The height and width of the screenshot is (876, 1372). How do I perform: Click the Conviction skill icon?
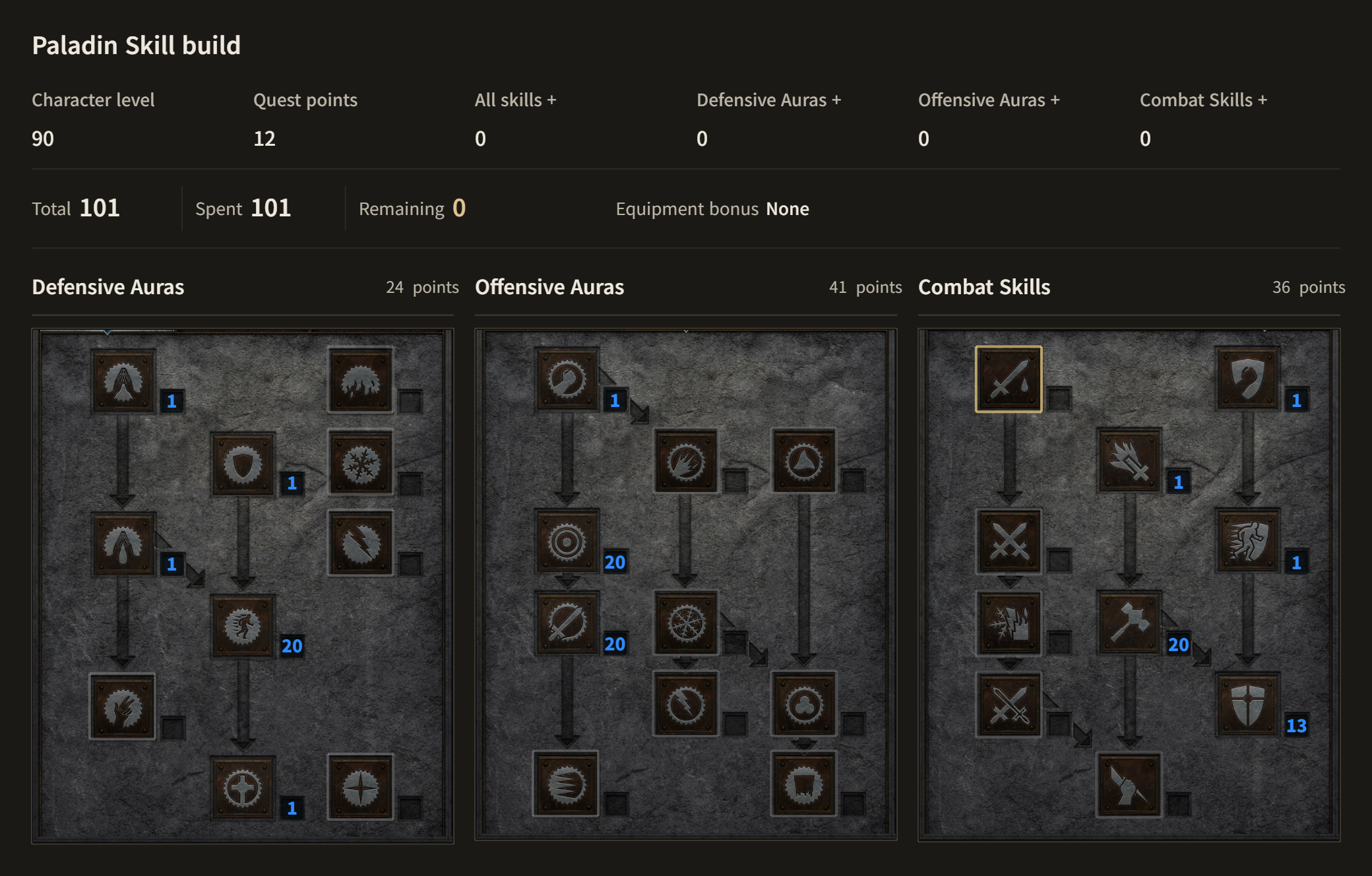pos(804,784)
